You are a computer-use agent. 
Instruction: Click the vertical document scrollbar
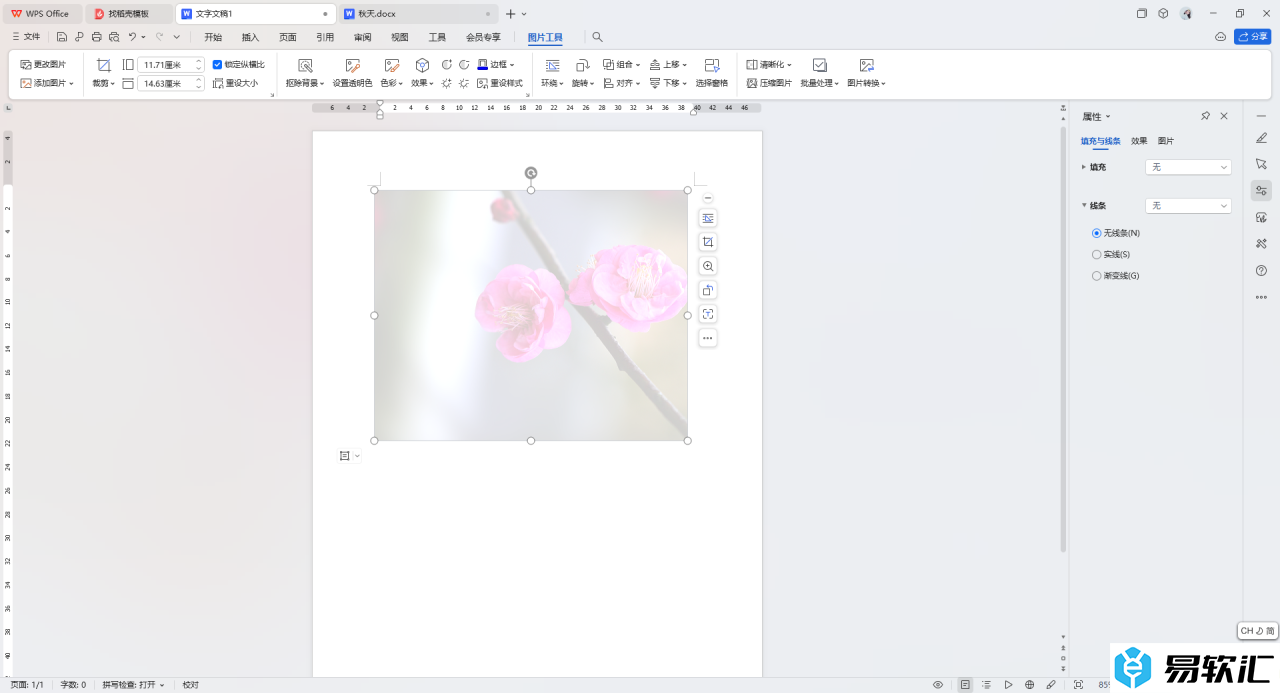pyautogui.click(x=1062, y=338)
